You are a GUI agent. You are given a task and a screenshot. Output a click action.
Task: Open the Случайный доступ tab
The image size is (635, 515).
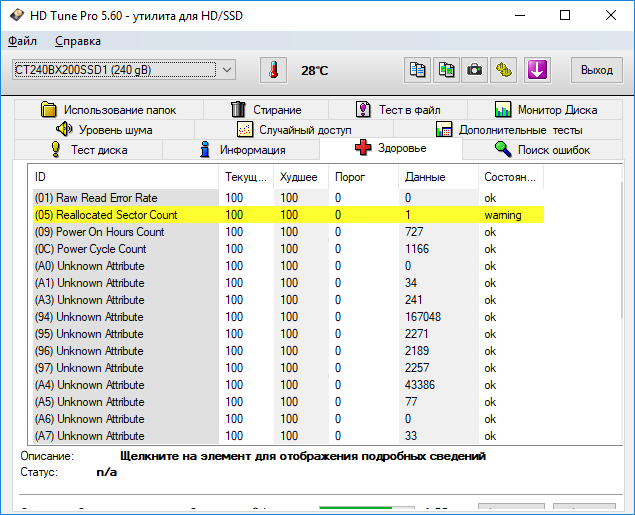coord(292,130)
